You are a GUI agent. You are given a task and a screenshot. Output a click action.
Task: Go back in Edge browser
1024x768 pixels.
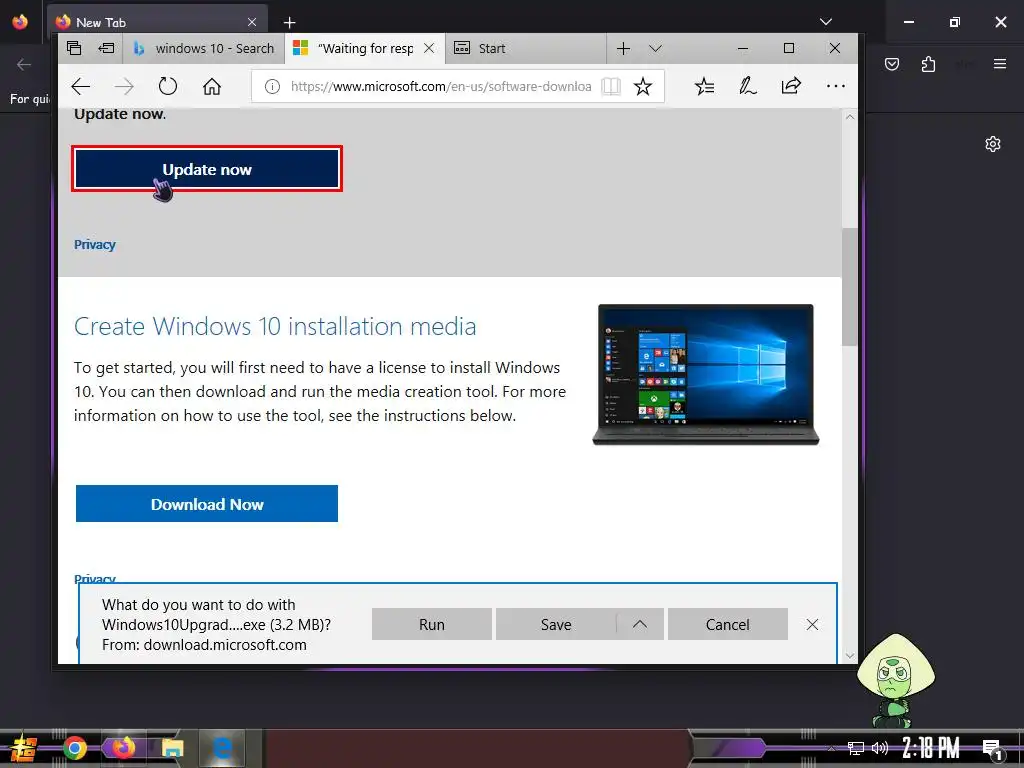click(x=81, y=86)
